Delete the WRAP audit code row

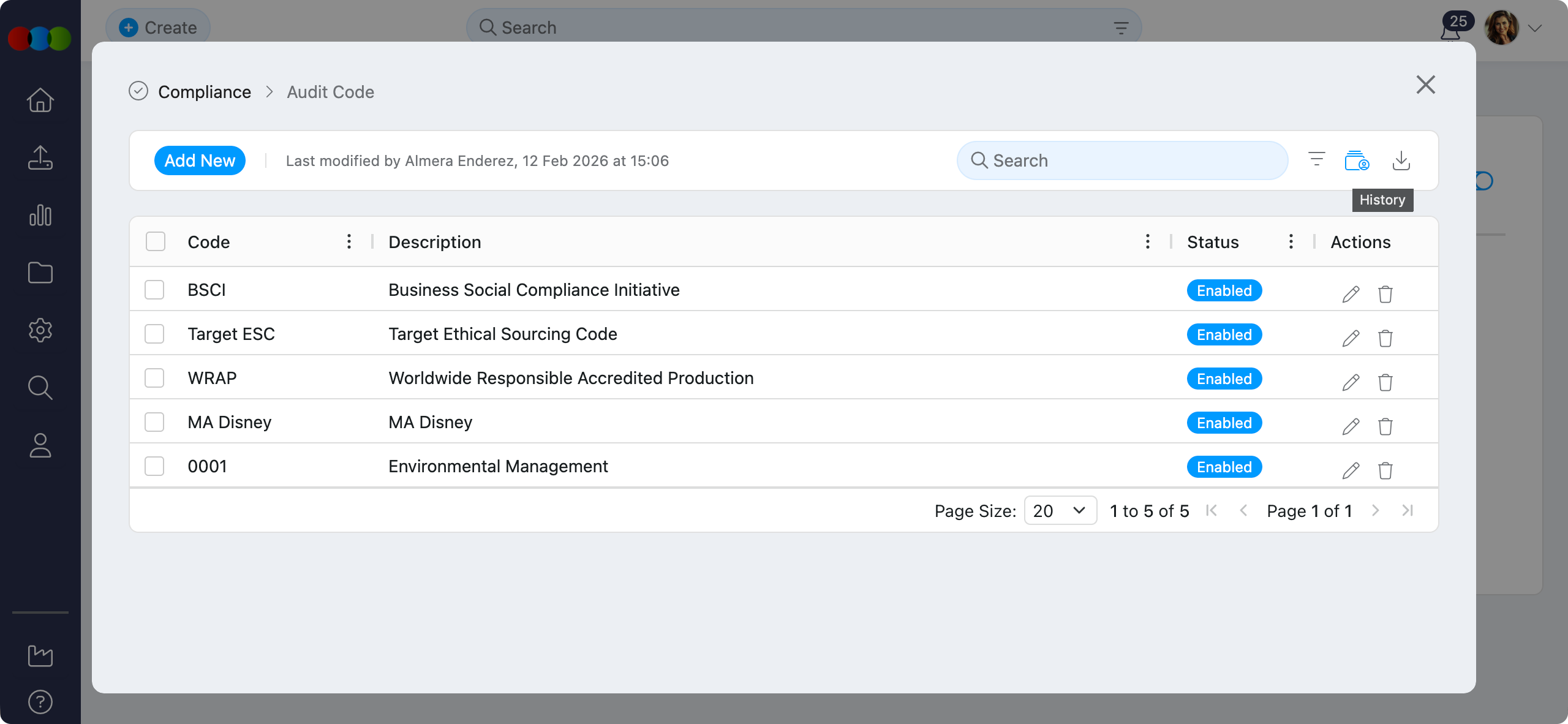[1385, 382]
